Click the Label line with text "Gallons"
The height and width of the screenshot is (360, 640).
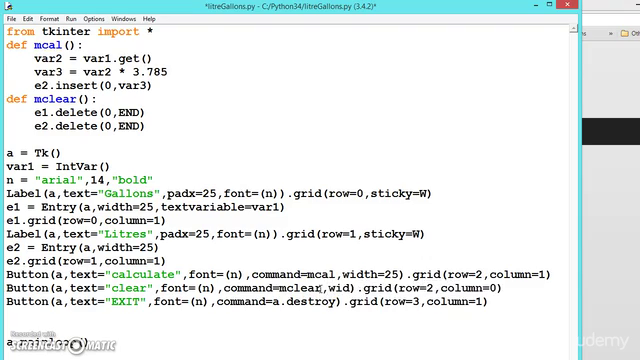click(x=219, y=193)
